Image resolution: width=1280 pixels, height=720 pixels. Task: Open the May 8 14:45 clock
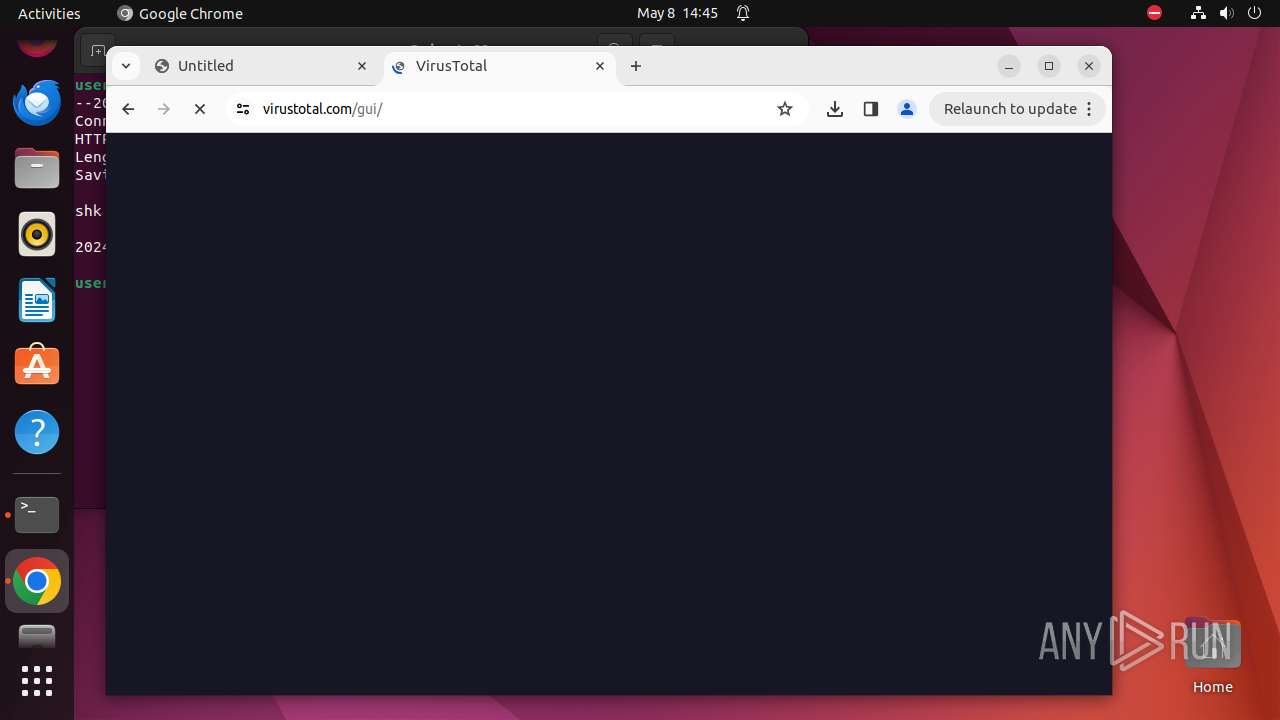[677, 13]
